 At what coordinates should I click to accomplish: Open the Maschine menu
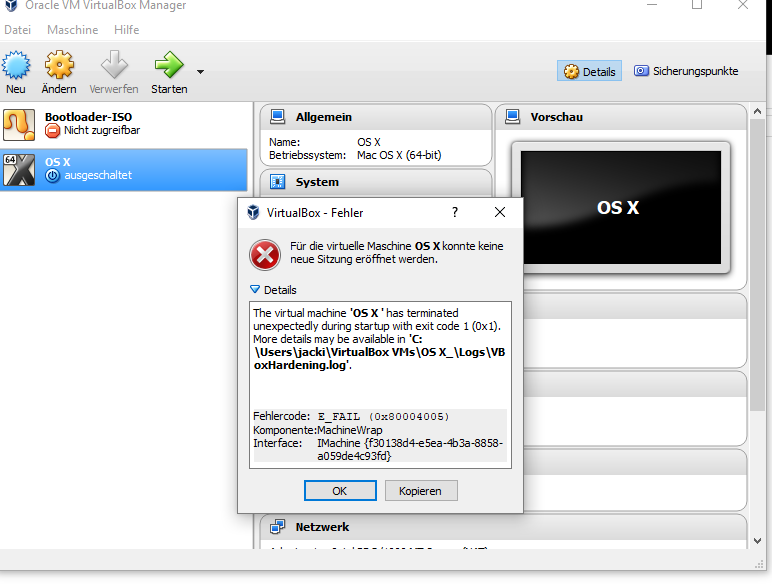click(72, 30)
